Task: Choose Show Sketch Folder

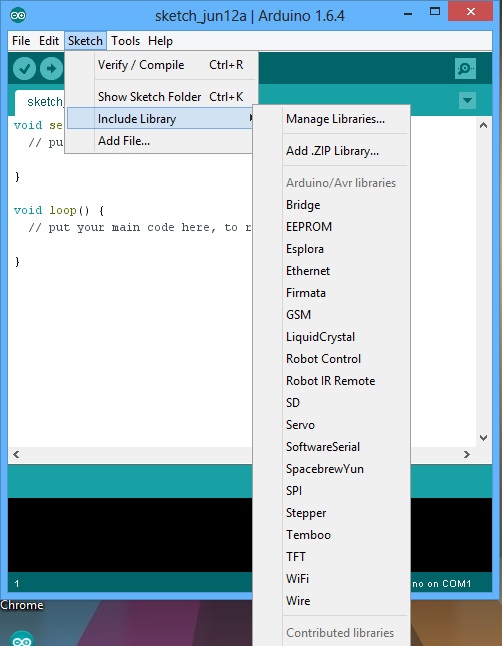Action: click(x=163, y=97)
